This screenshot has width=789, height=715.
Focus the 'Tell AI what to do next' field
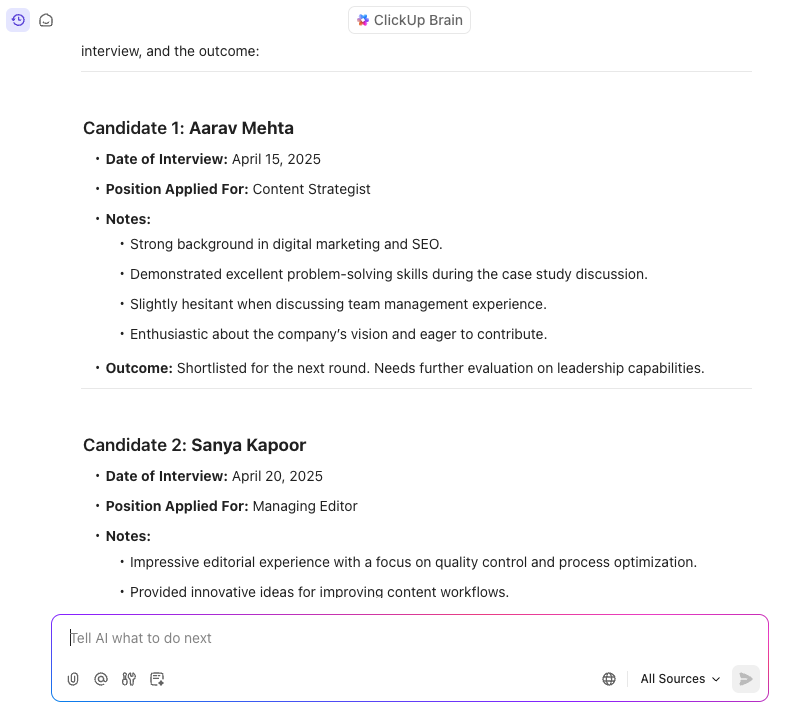point(400,638)
